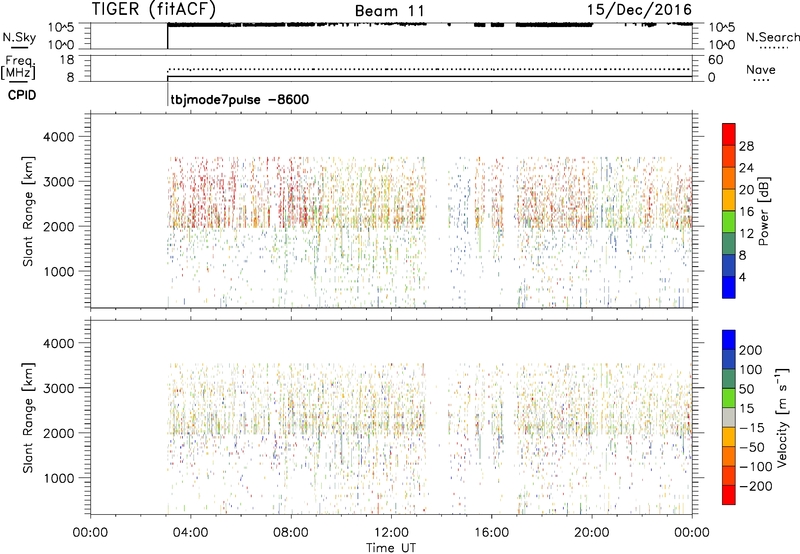800x554 pixels.
Task: Click the yellow −15 to −50 velocity swatch
Action: pyautogui.click(x=729, y=437)
